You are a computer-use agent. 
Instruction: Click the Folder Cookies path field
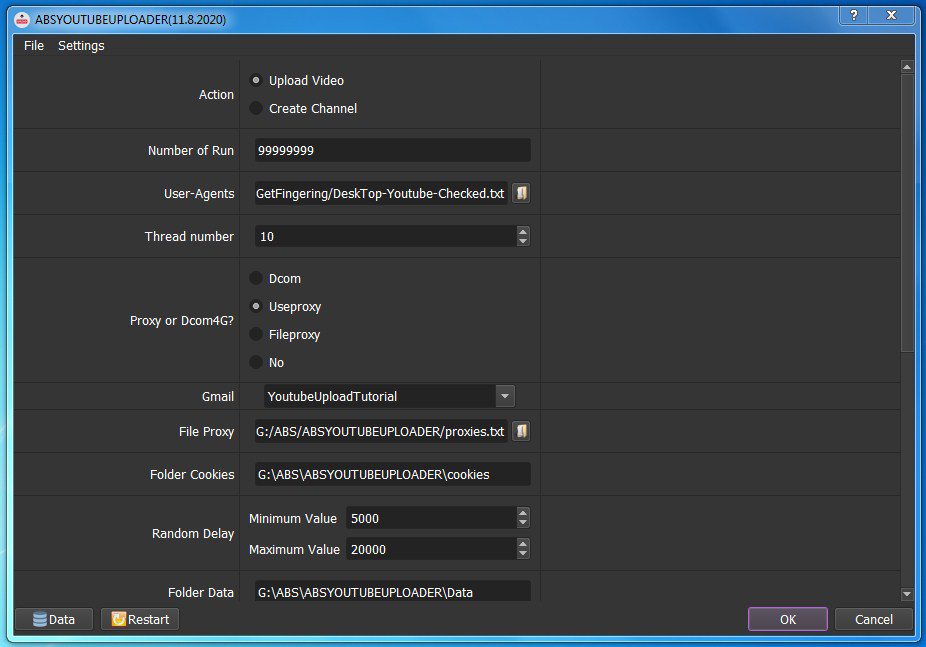[x=393, y=474]
